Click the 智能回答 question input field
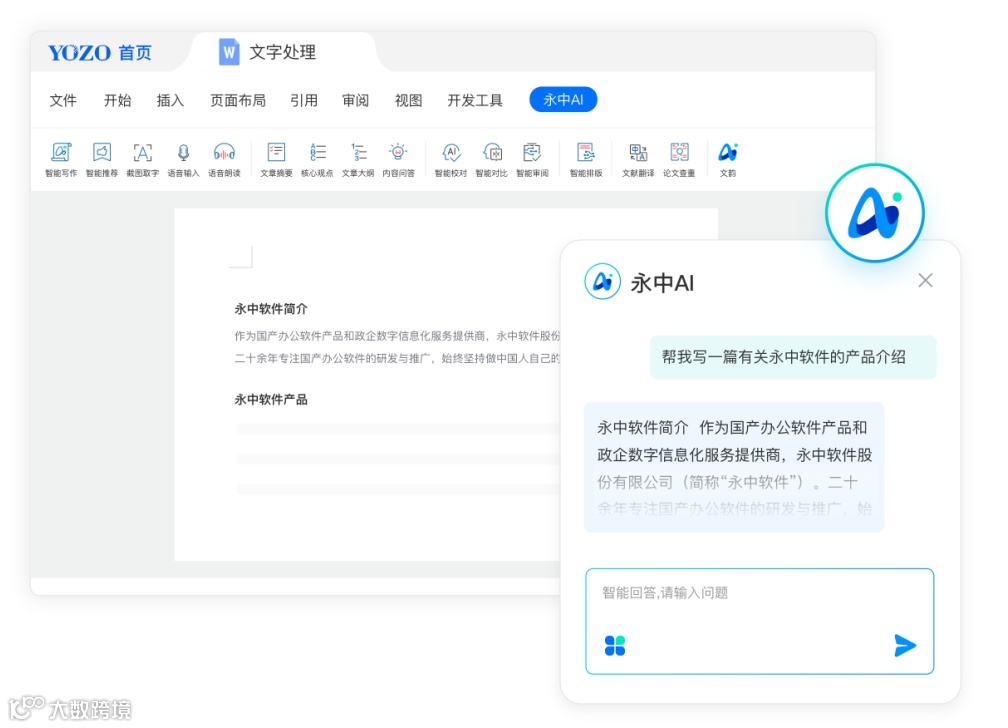Screen dimensions: 1008x728 pyautogui.click(x=759, y=621)
